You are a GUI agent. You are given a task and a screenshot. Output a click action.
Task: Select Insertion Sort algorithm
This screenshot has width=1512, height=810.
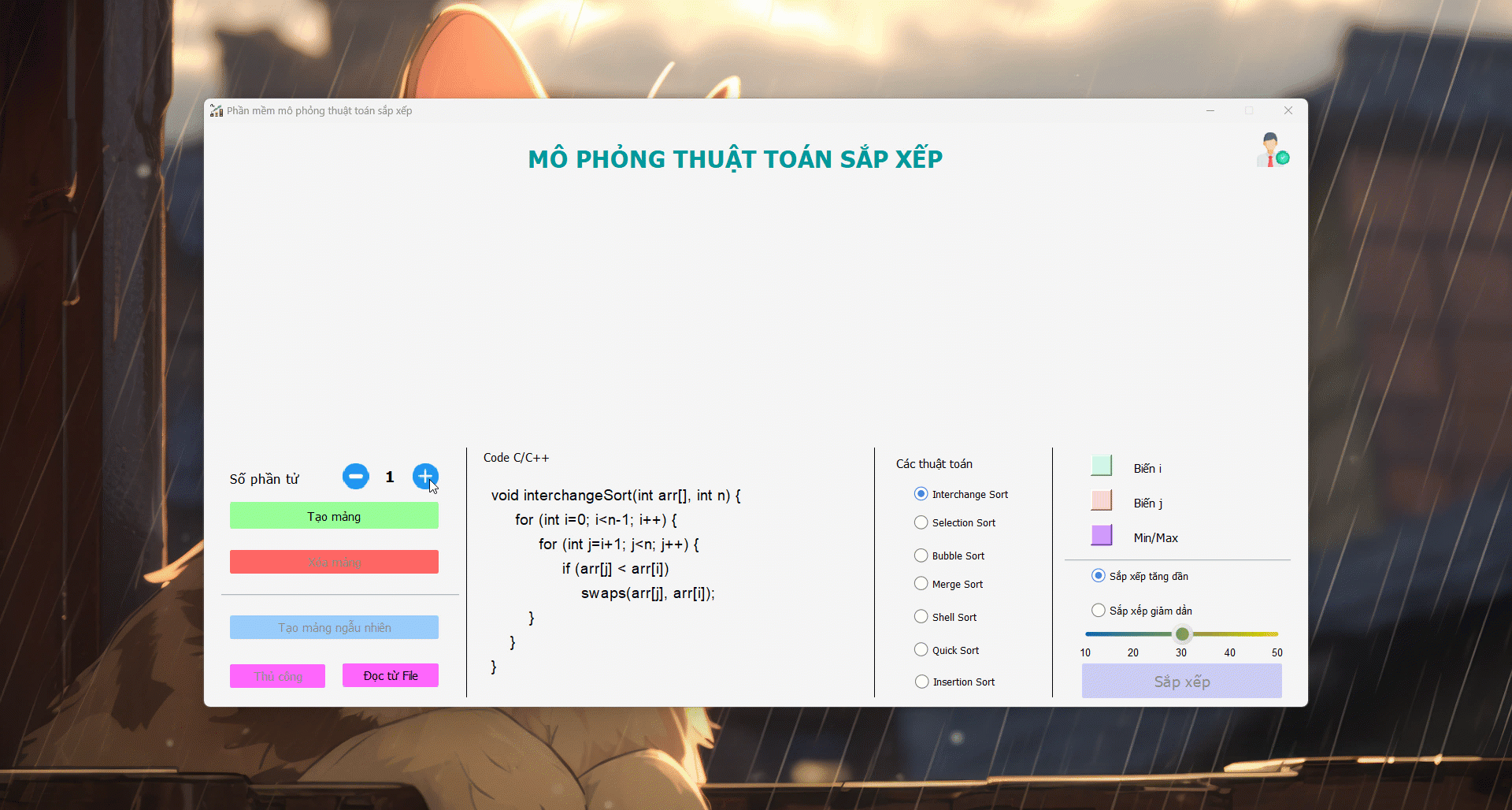pos(954,682)
